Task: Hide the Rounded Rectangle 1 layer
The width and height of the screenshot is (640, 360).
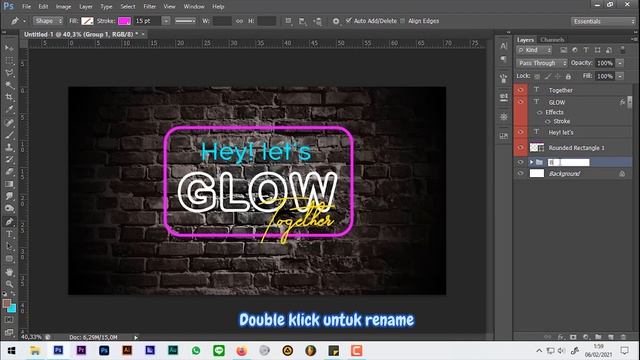Action: [520, 148]
